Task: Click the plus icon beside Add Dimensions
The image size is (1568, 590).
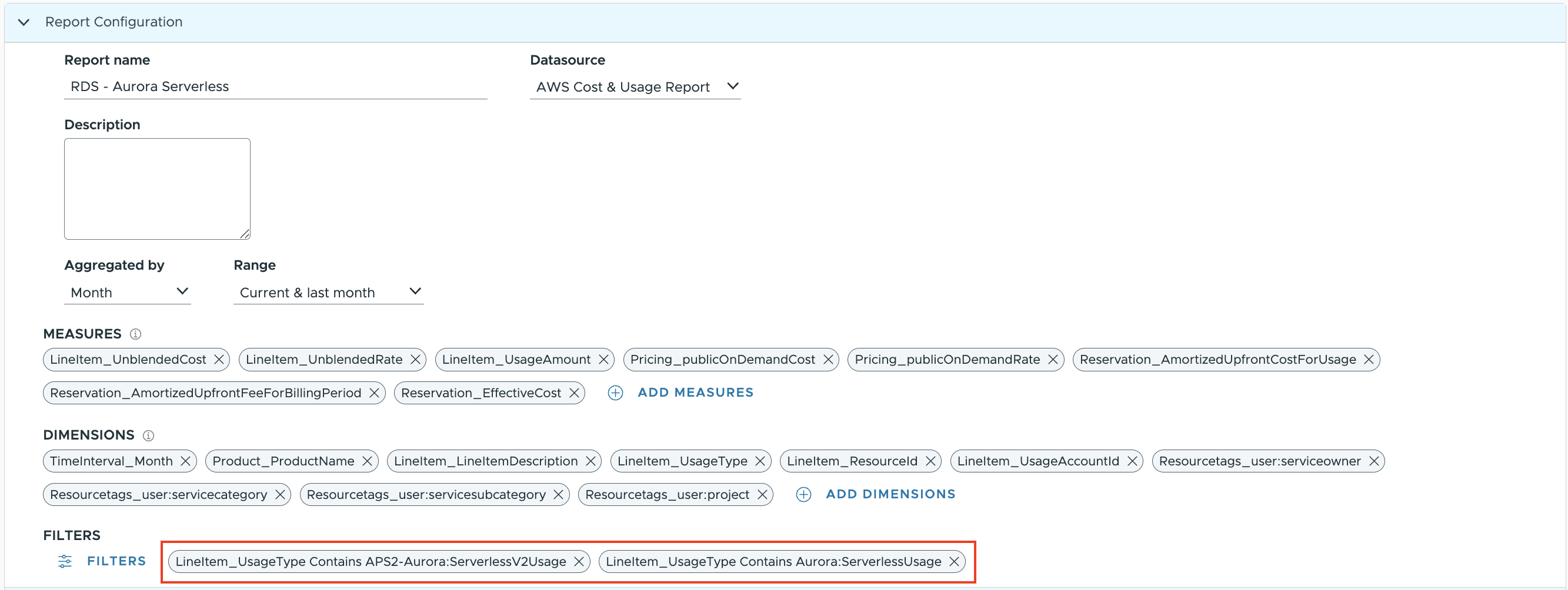Action: 803,494
